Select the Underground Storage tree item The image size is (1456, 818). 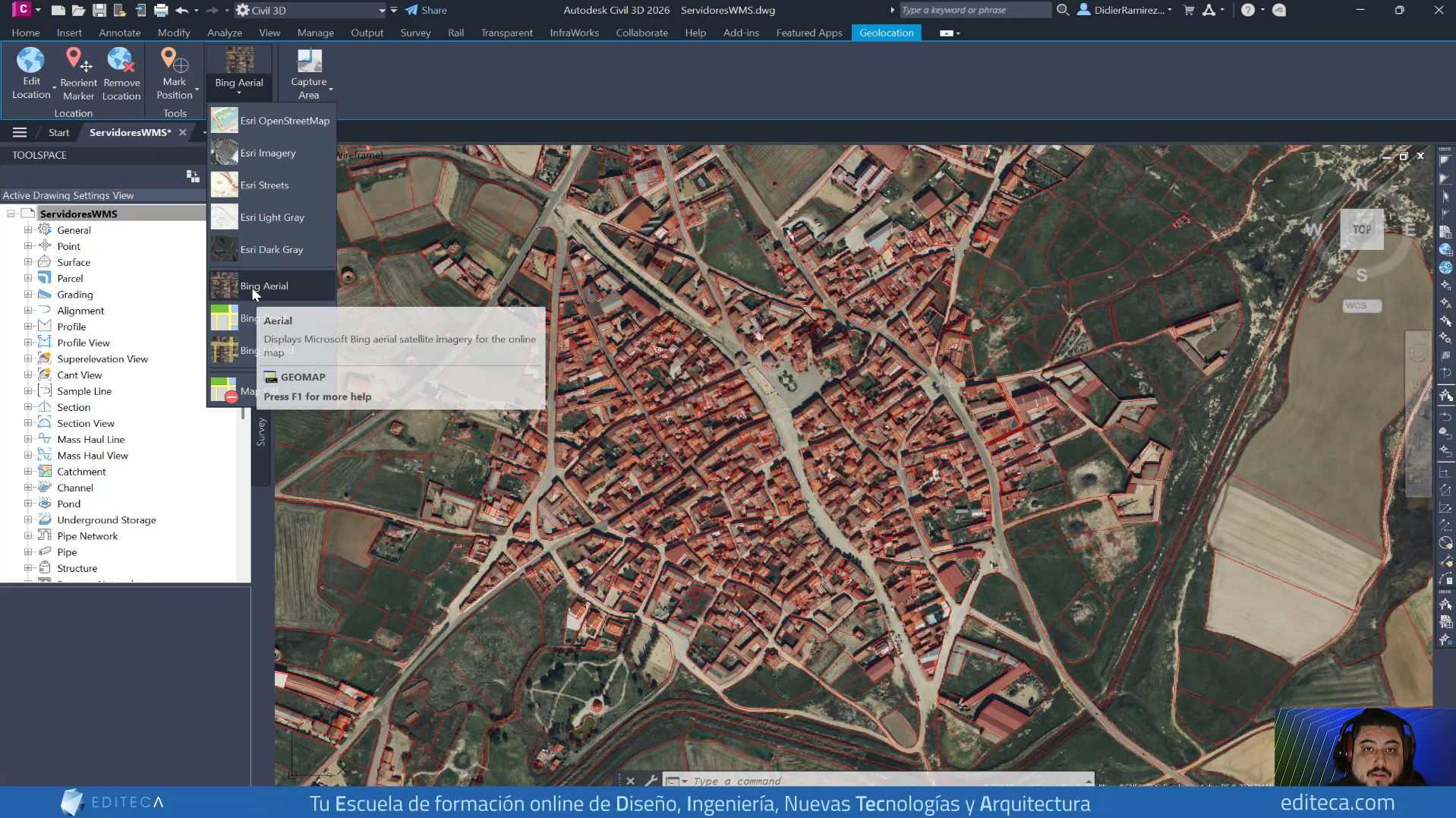(106, 520)
